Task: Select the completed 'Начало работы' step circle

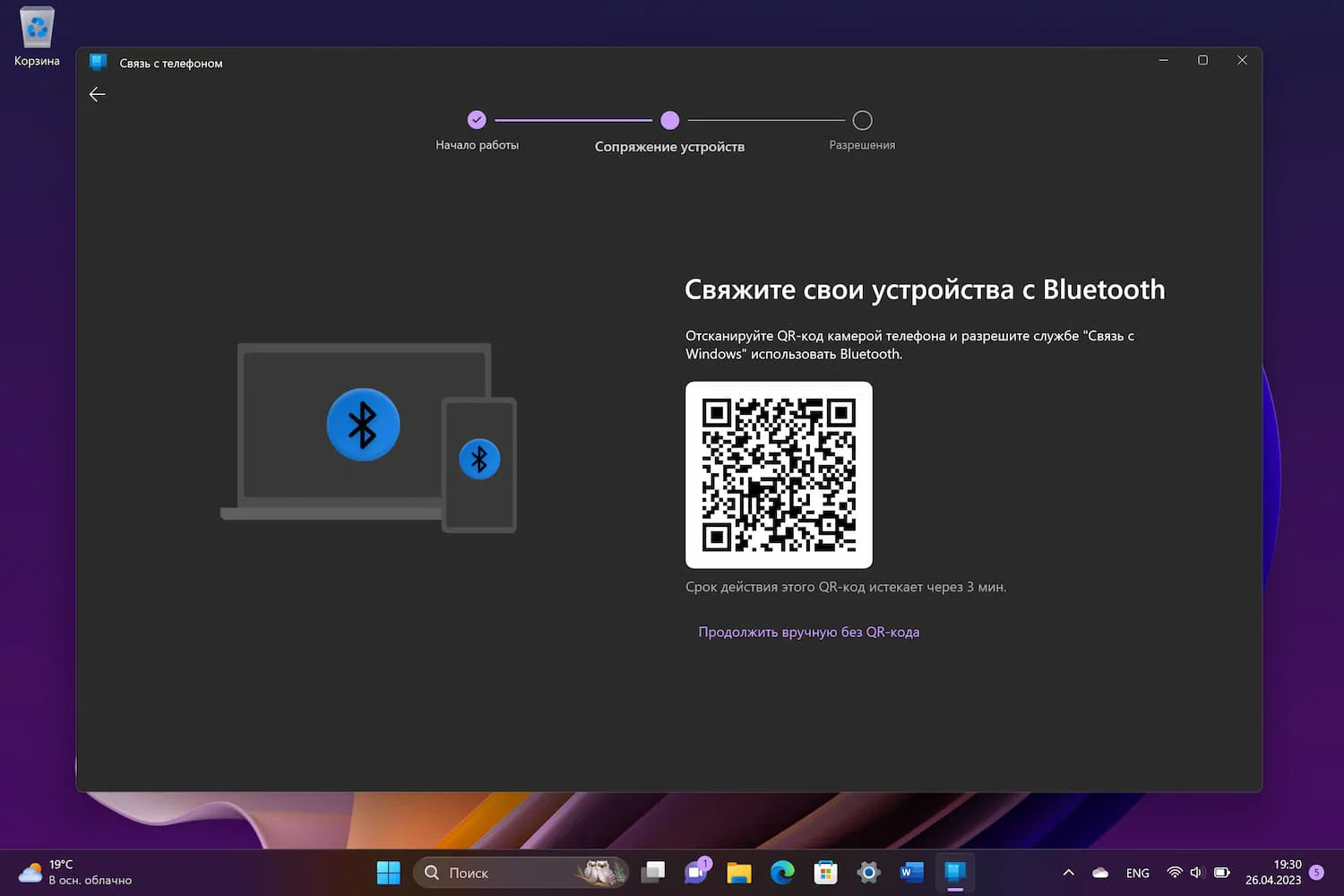Action: [x=477, y=119]
